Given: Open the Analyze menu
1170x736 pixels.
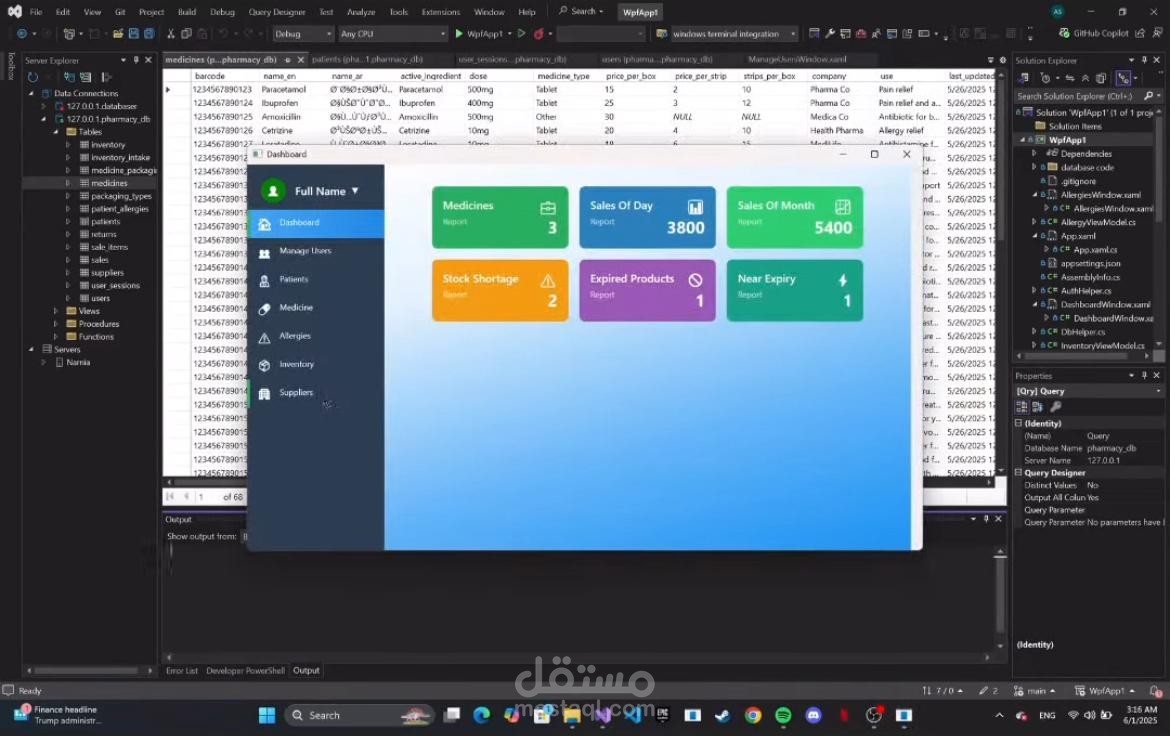Looking at the screenshot, I should [x=360, y=12].
